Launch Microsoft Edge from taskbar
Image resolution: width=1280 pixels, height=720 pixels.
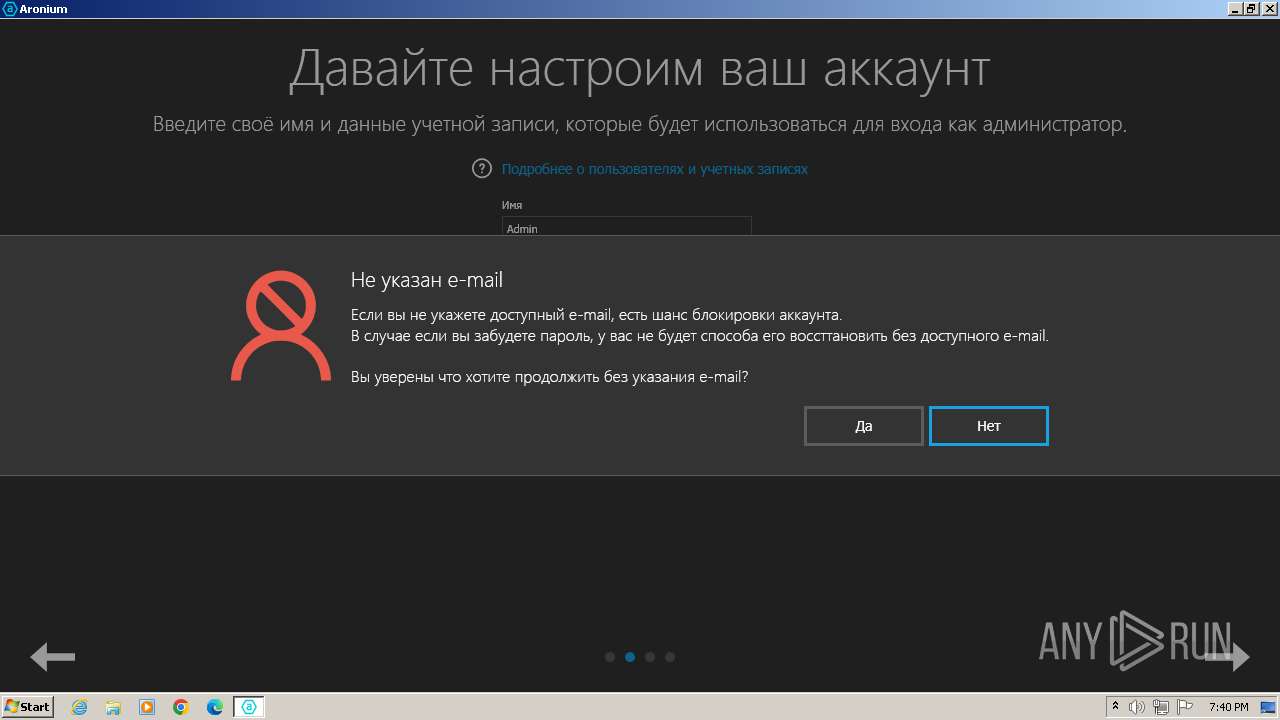(215, 707)
